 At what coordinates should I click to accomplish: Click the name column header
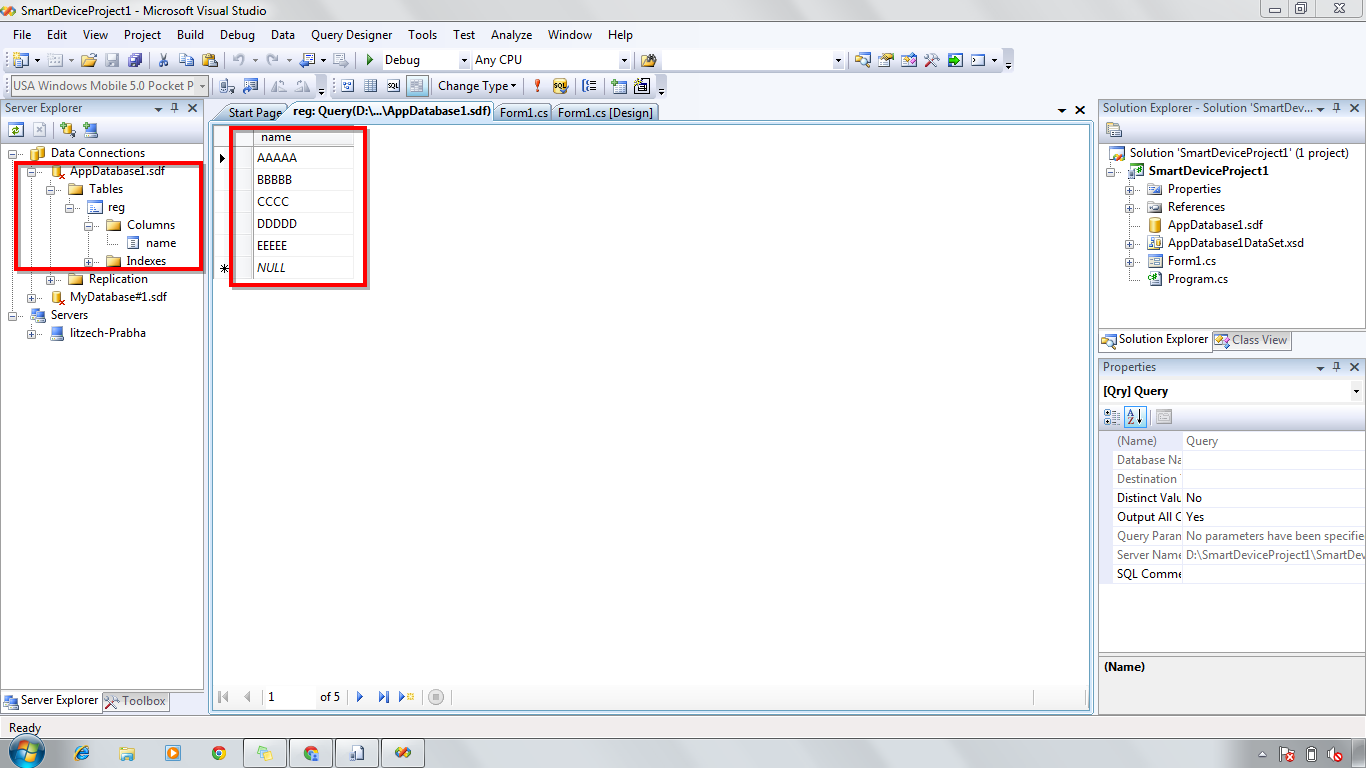(304, 137)
